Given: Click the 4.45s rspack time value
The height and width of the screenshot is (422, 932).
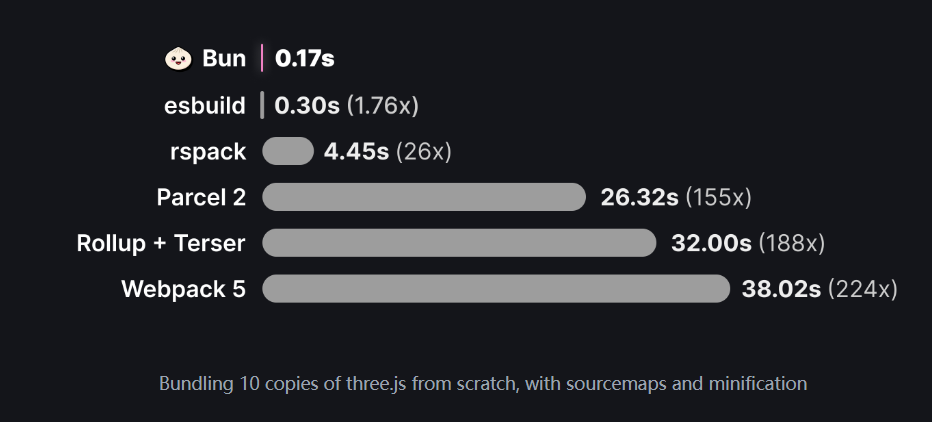Looking at the screenshot, I should 356,152.
